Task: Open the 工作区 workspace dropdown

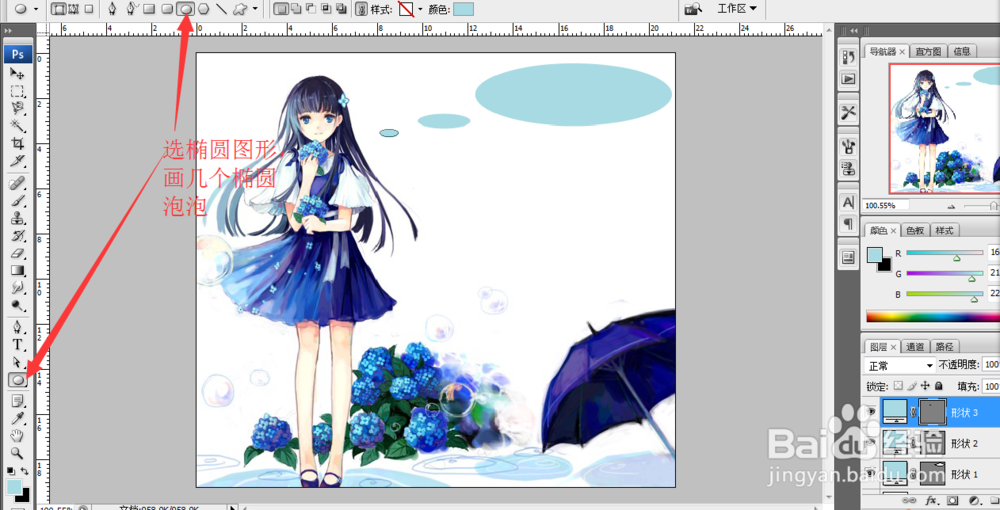Action: (737, 9)
